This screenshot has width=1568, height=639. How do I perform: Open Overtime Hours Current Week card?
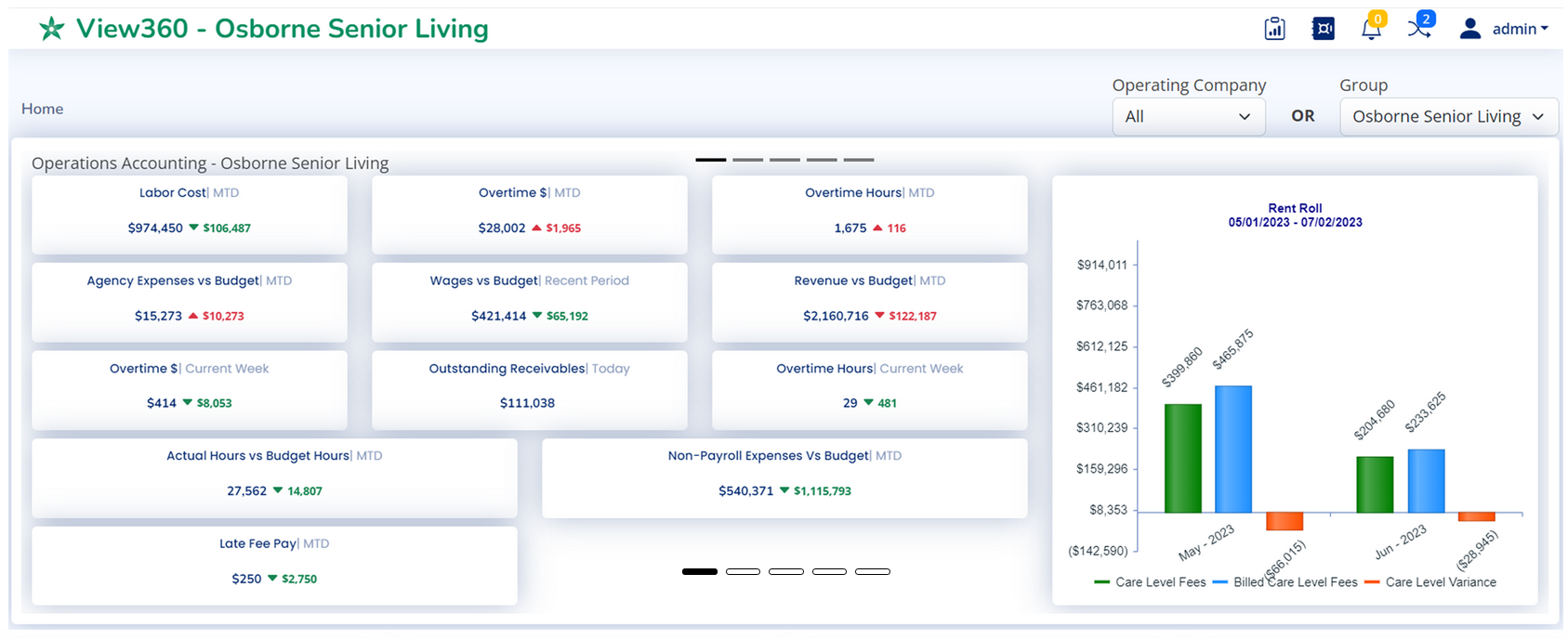coord(870,389)
